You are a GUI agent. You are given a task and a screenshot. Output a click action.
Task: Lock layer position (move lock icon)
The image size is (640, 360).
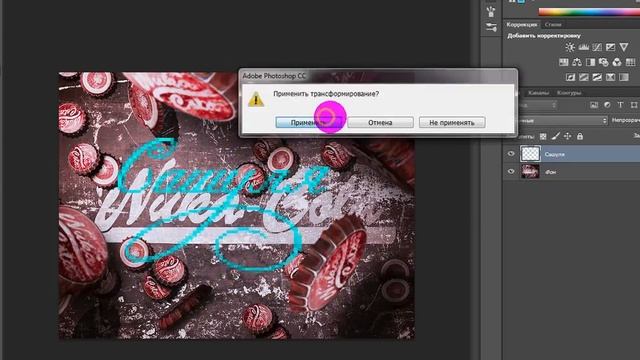pos(568,136)
